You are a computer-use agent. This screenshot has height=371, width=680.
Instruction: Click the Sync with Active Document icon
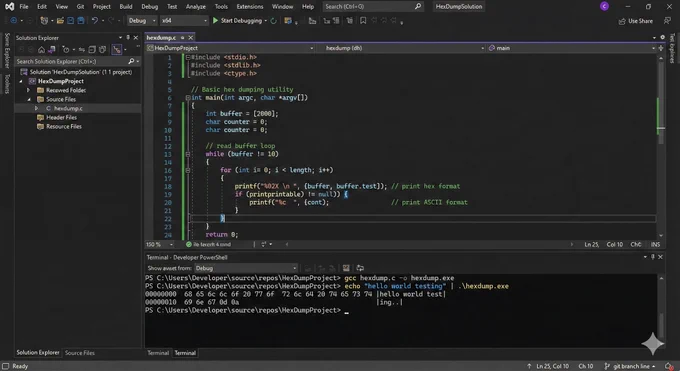[82, 49]
